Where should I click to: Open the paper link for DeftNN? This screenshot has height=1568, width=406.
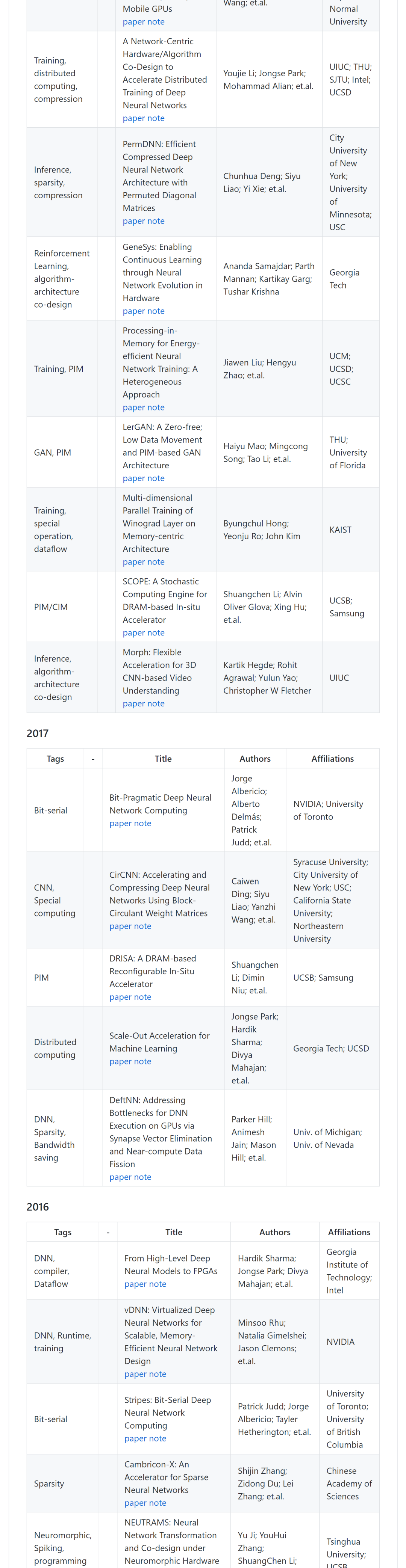tap(120, 1177)
